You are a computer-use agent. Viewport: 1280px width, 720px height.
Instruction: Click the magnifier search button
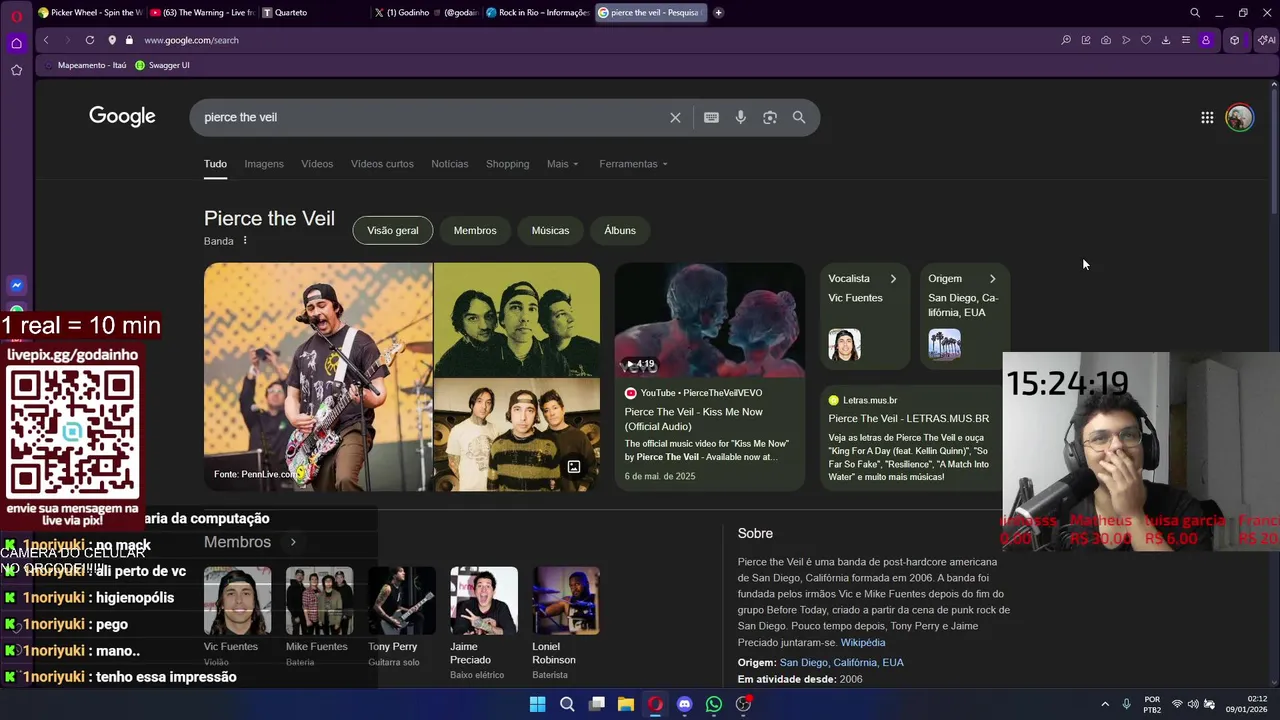point(799,117)
